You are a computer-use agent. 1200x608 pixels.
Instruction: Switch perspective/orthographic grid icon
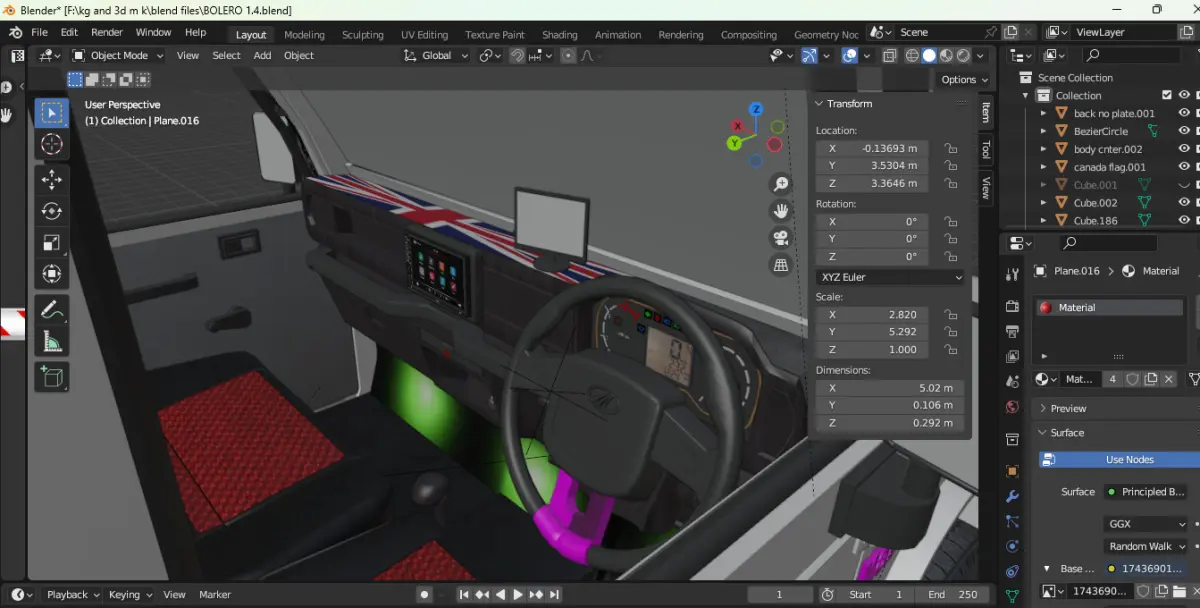[x=781, y=265]
